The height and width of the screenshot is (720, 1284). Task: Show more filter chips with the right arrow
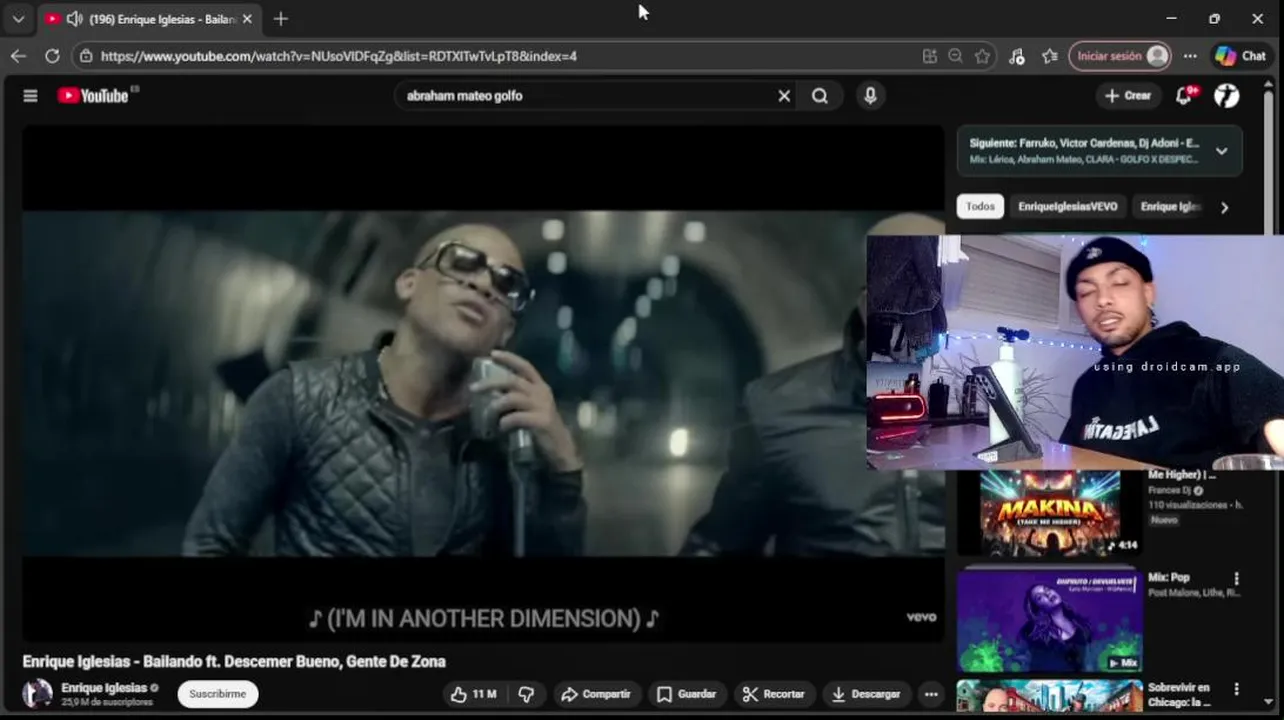(1224, 208)
